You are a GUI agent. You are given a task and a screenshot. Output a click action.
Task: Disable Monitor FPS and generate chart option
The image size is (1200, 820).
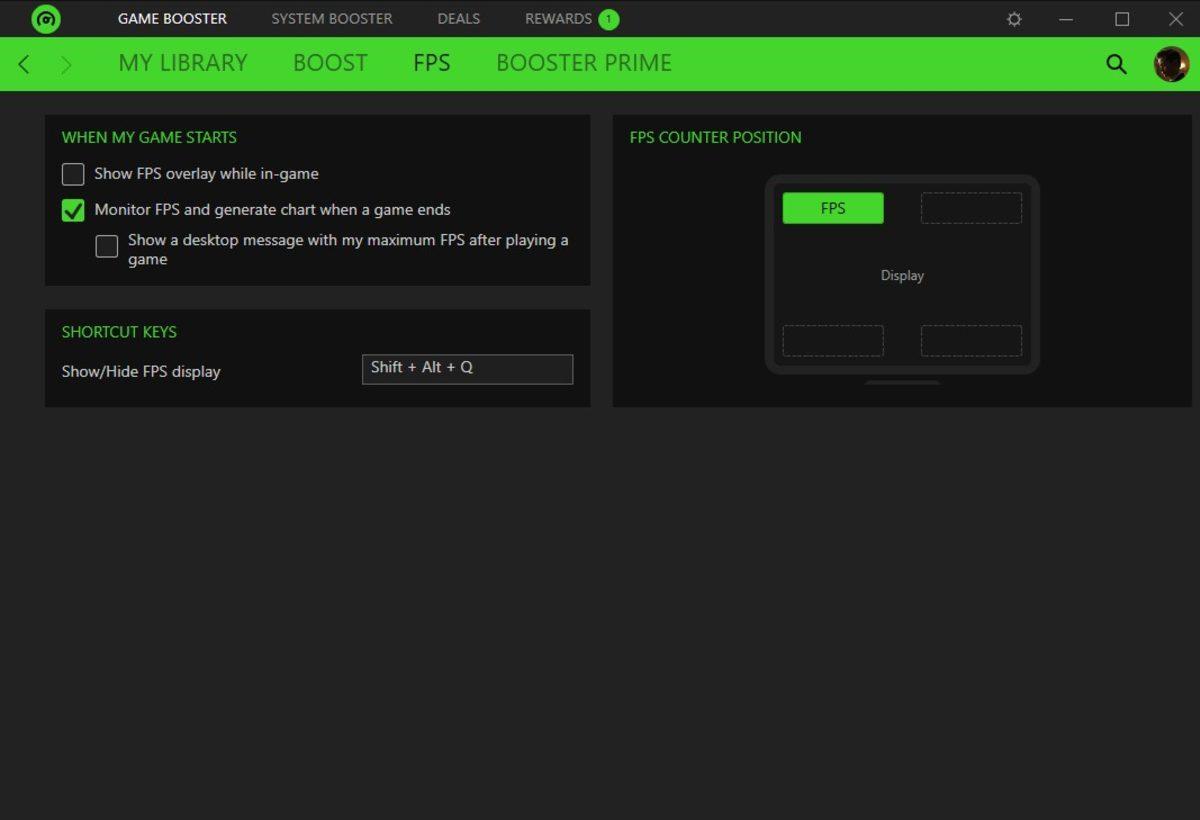click(72, 210)
